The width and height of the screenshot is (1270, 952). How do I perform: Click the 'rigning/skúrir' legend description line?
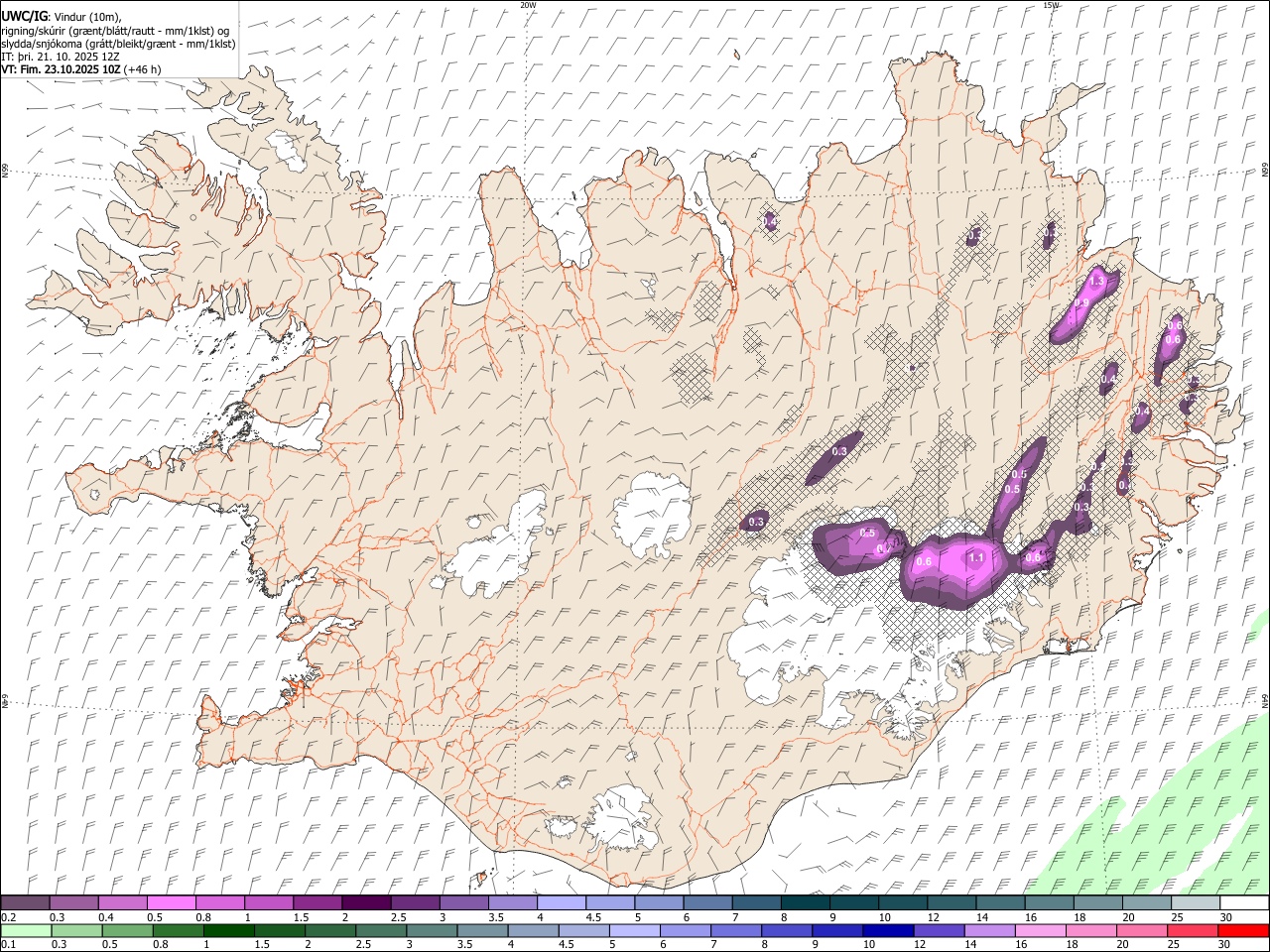pyautogui.click(x=115, y=31)
